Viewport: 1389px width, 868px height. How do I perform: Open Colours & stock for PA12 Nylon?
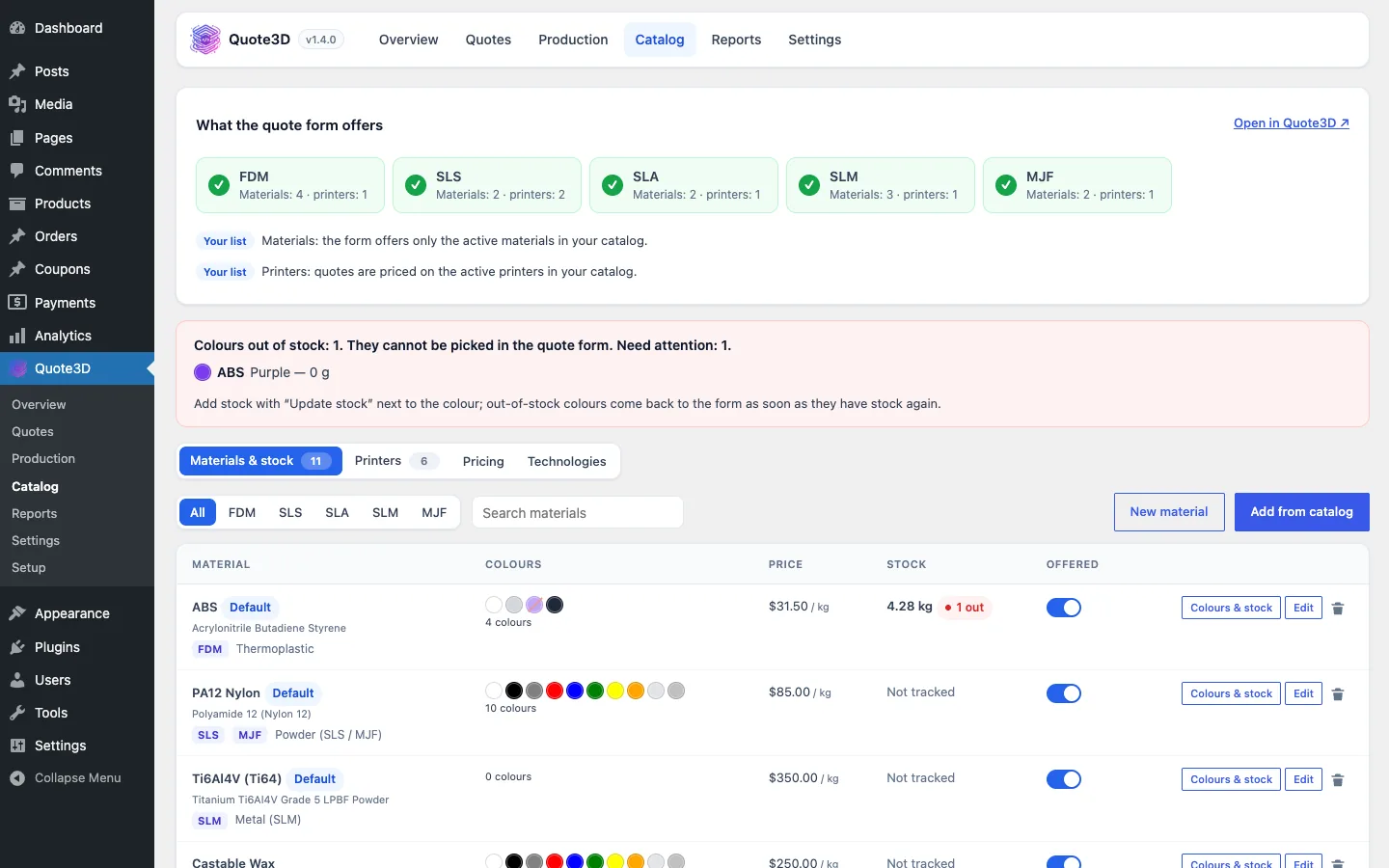click(x=1231, y=693)
